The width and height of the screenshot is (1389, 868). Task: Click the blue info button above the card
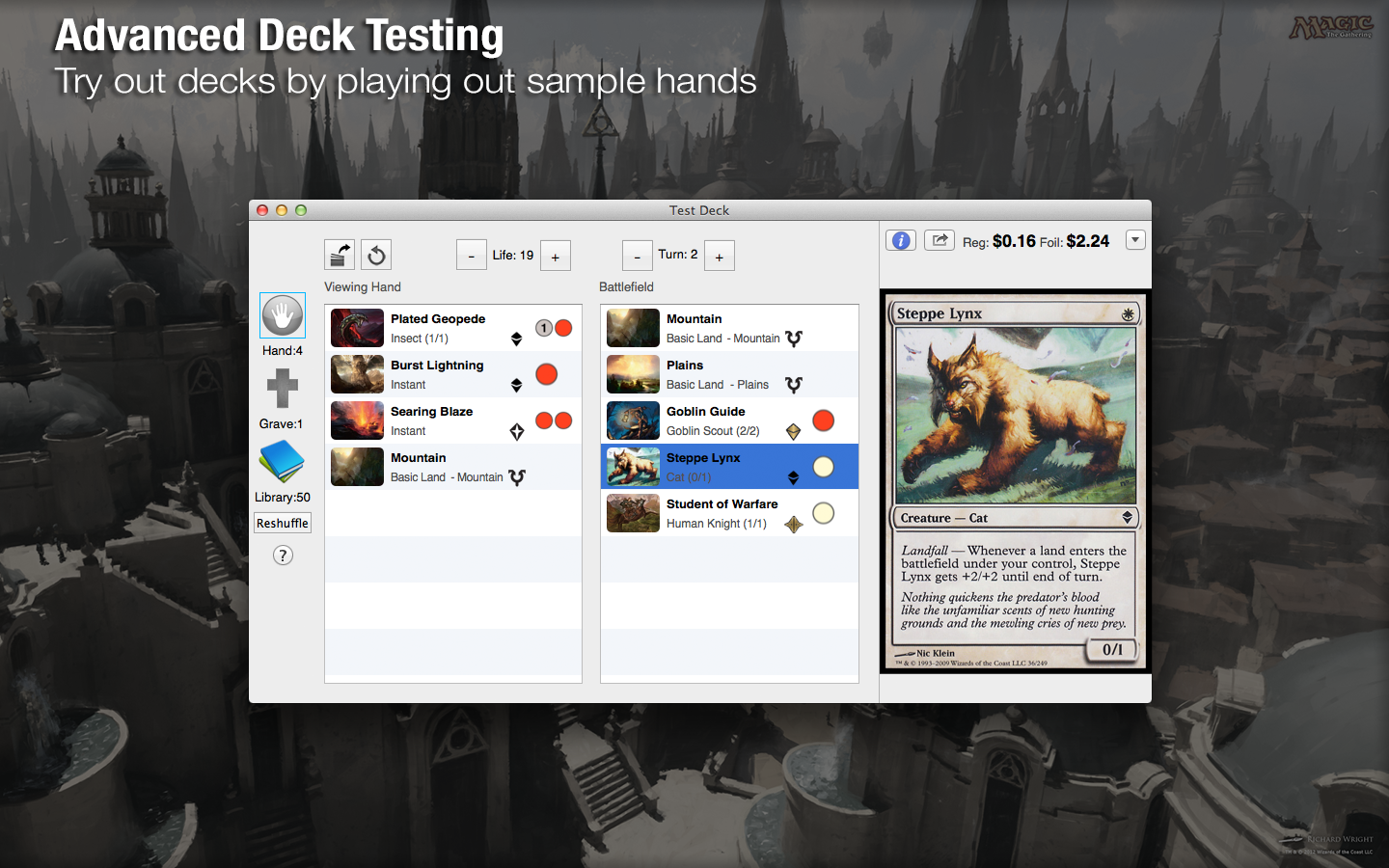tap(901, 240)
